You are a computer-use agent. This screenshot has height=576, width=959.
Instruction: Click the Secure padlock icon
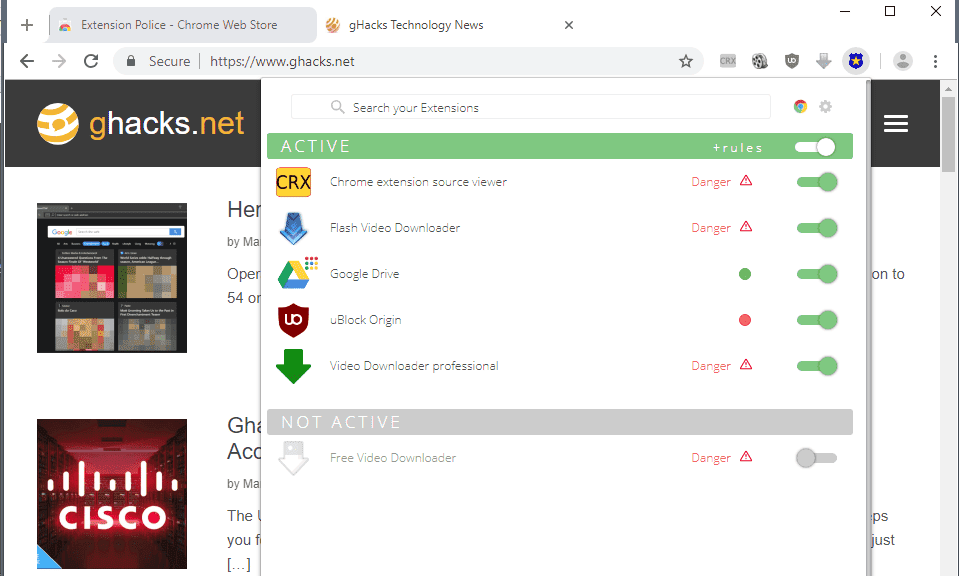pos(130,61)
